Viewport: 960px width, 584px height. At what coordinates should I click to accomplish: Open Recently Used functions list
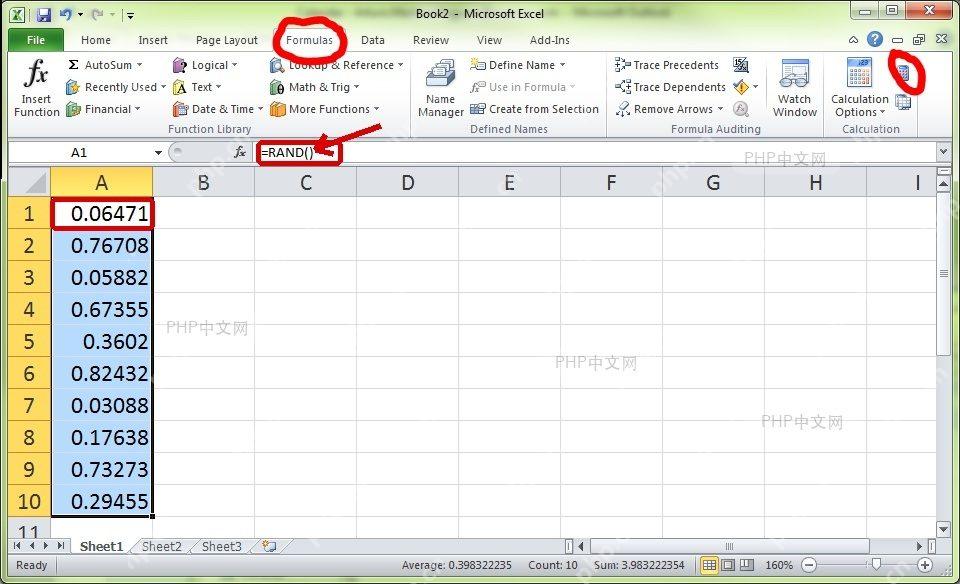(x=116, y=87)
